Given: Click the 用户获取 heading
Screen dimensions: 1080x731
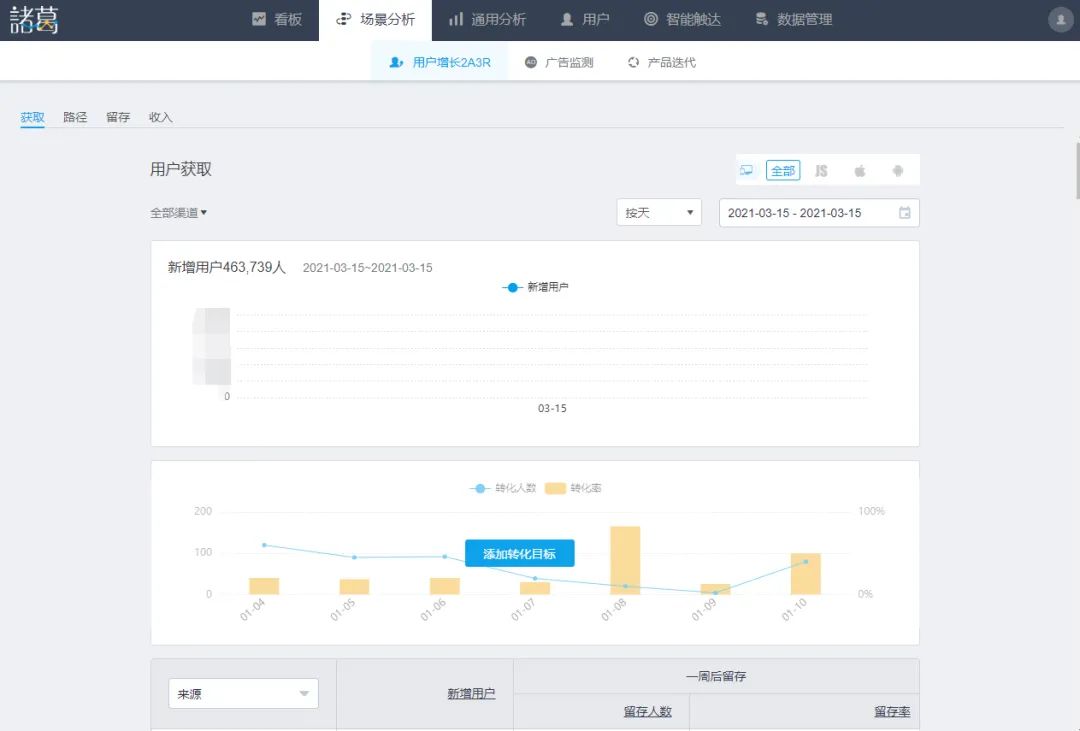Looking at the screenshot, I should click(x=181, y=169).
